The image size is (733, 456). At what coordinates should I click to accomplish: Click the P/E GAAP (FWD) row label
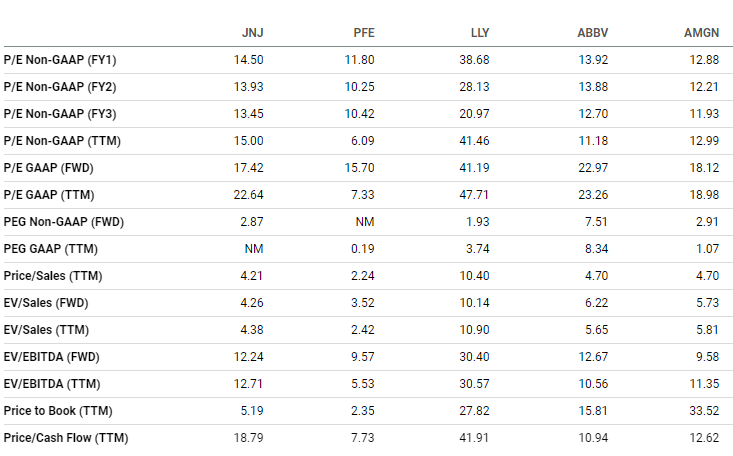(x=49, y=168)
